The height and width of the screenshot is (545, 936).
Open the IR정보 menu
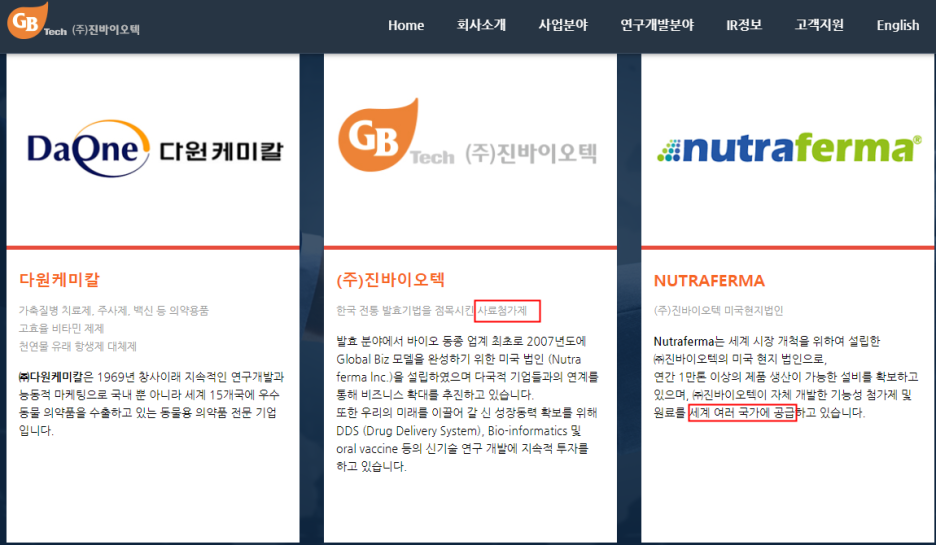tap(744, 25)
